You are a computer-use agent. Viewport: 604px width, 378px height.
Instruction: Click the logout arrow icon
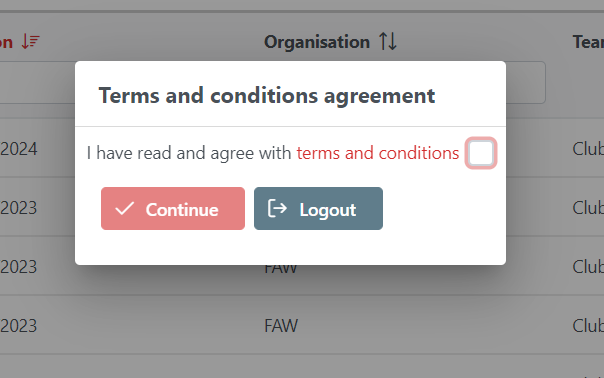point(277,208)
